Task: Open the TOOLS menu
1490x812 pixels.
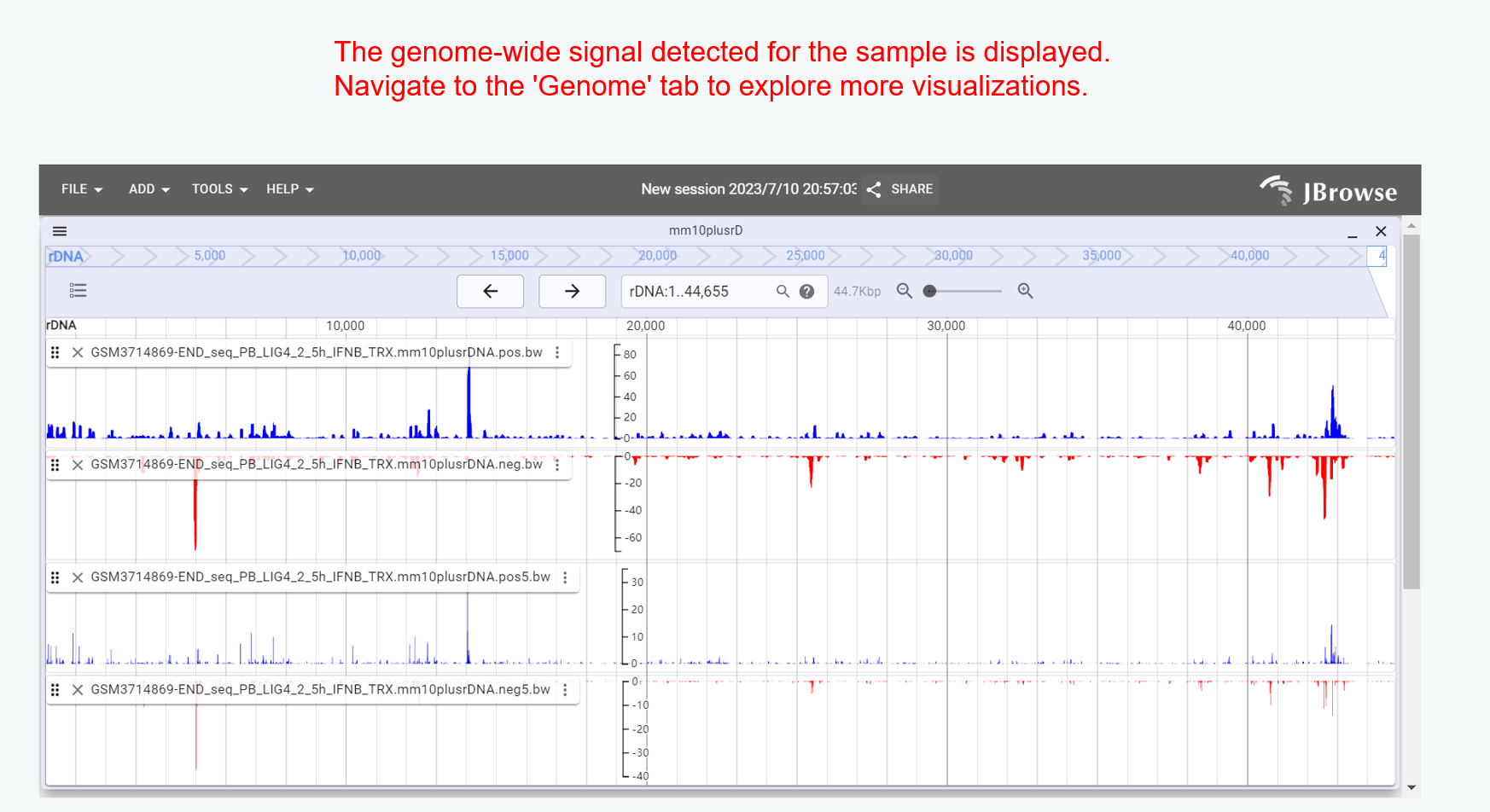Action: (x=219, y=189)
